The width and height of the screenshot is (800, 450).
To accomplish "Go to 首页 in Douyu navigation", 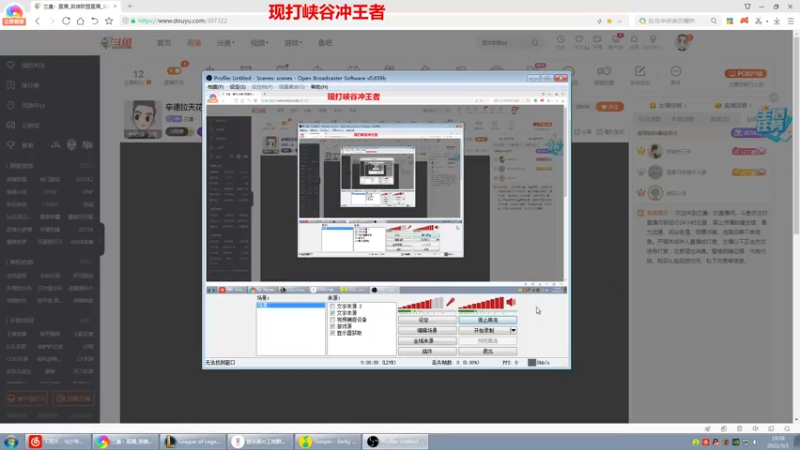I will coord(164,43).
